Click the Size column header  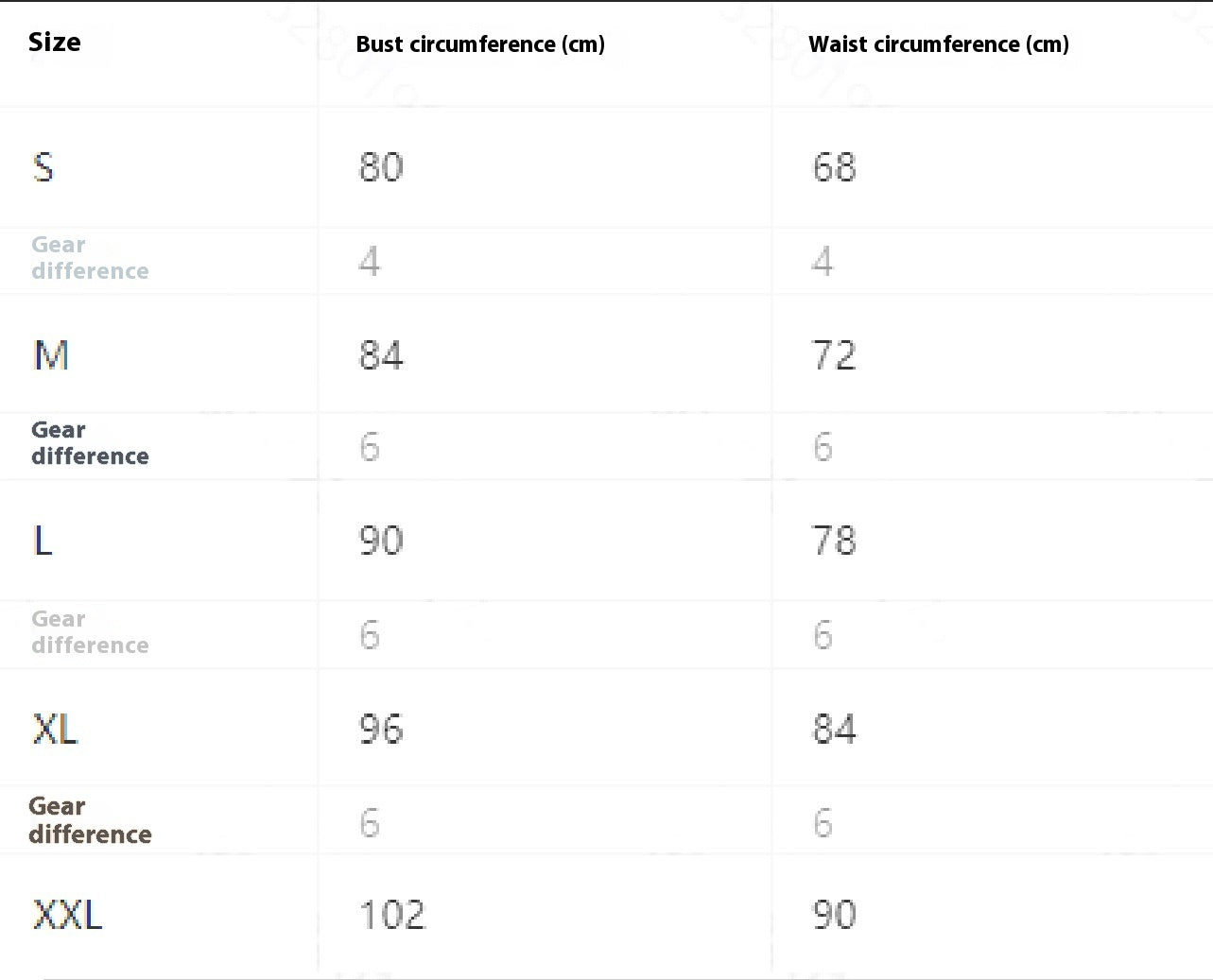[55, 43]
